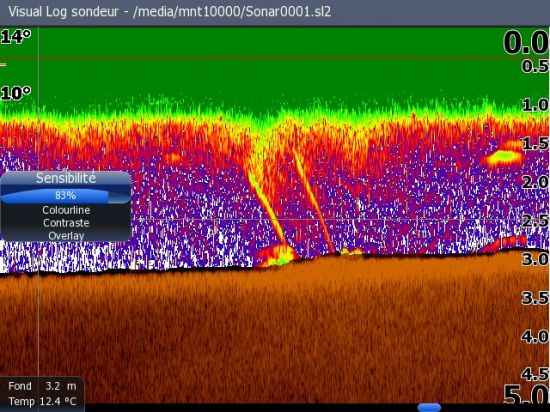This screenshot has height=412, width=550.
Task: Click the 0.0 upper range value
Action: coord(525,43)
